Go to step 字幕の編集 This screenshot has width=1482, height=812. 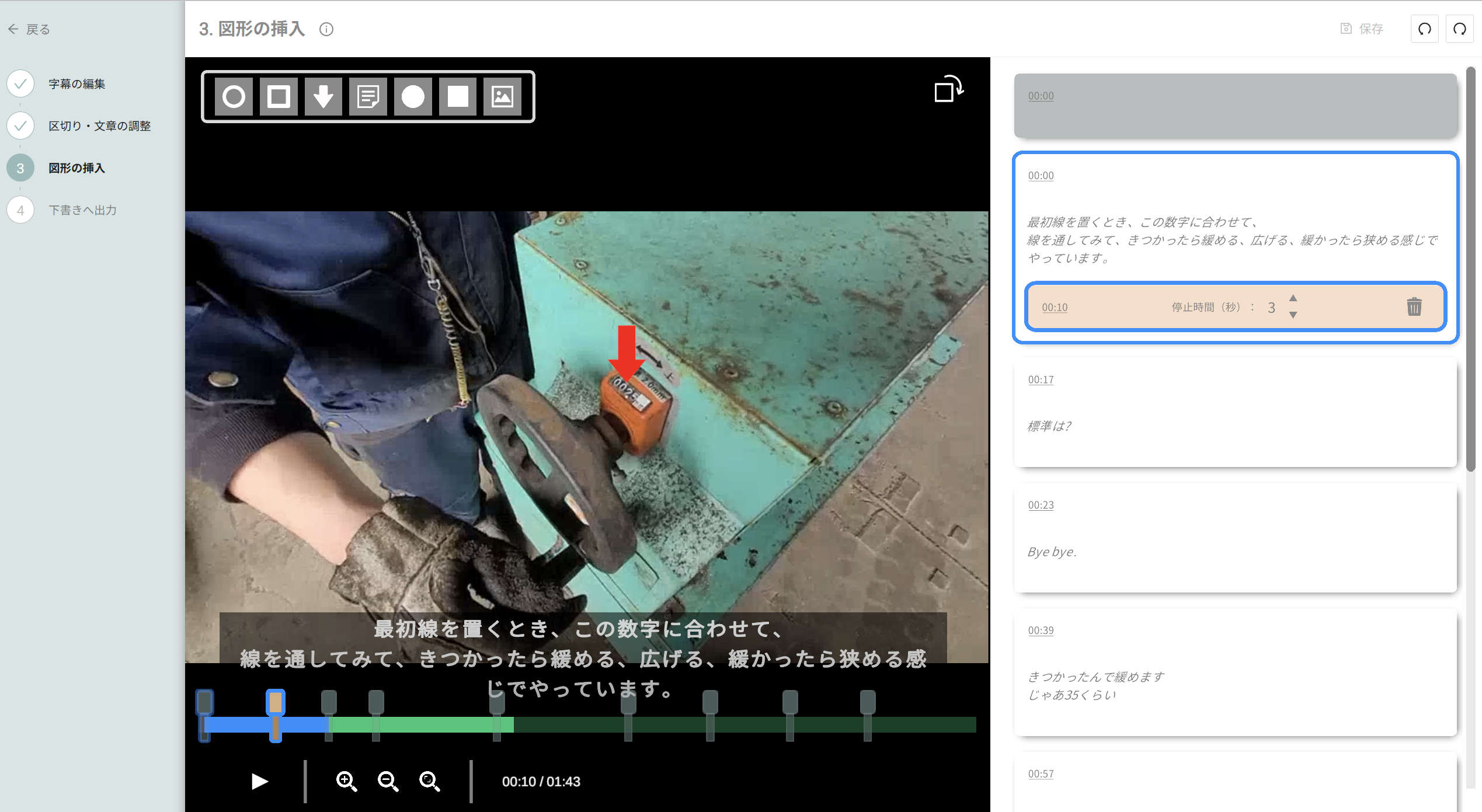click(x=76, y=84)
